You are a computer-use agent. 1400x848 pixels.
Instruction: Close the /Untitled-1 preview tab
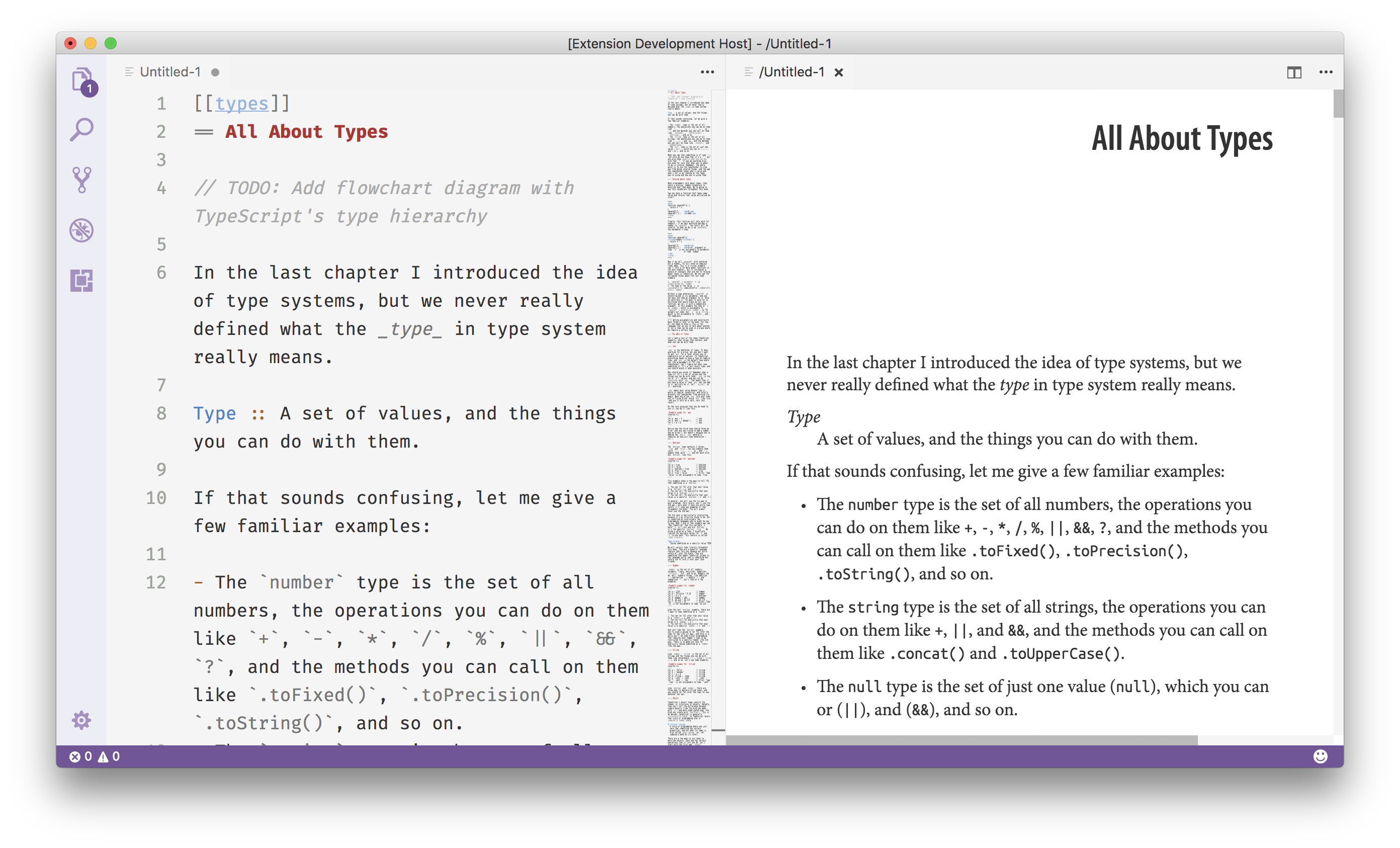(x=839, y=72)
